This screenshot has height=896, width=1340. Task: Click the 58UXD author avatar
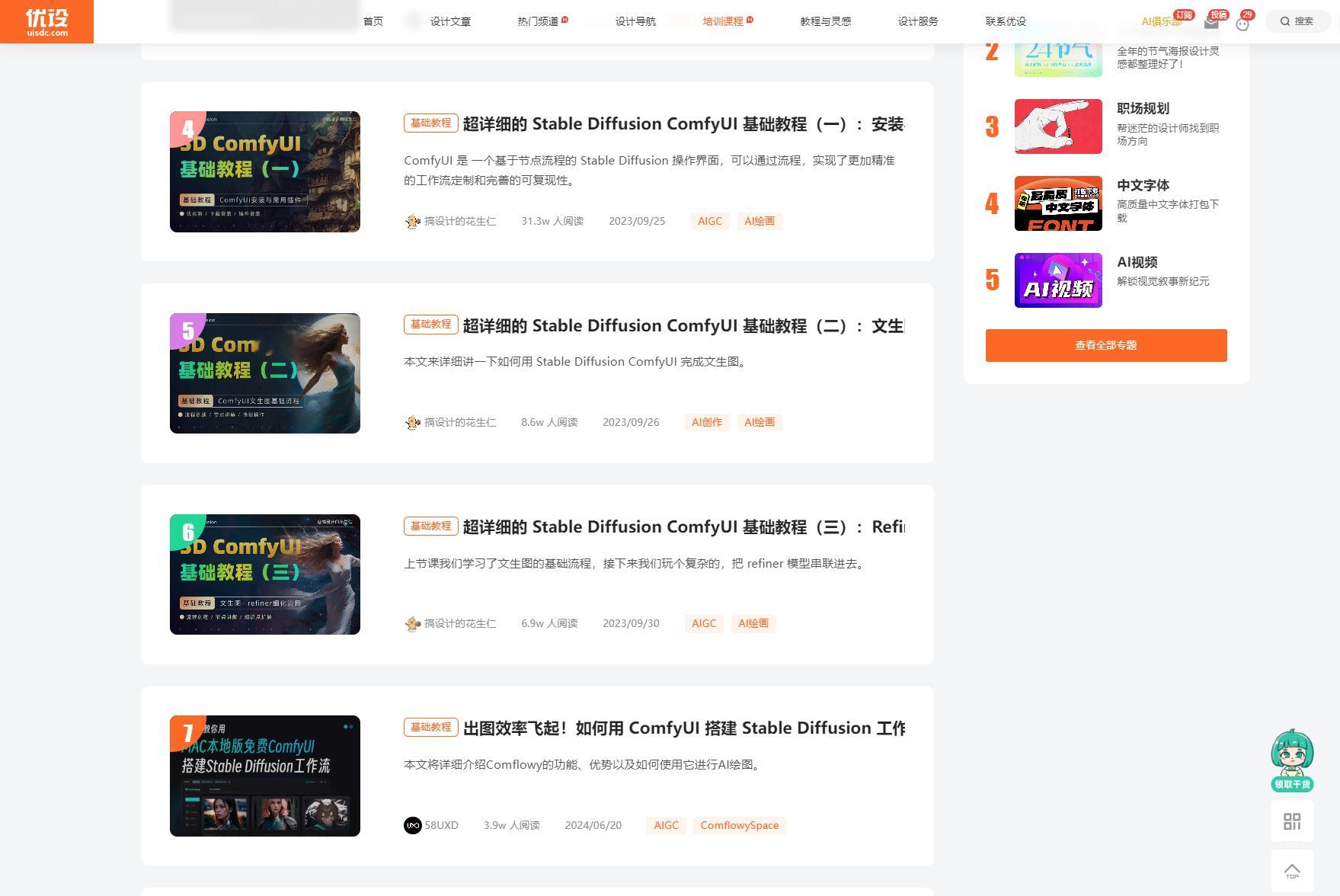pyautogui.click(x=412, y=825)
